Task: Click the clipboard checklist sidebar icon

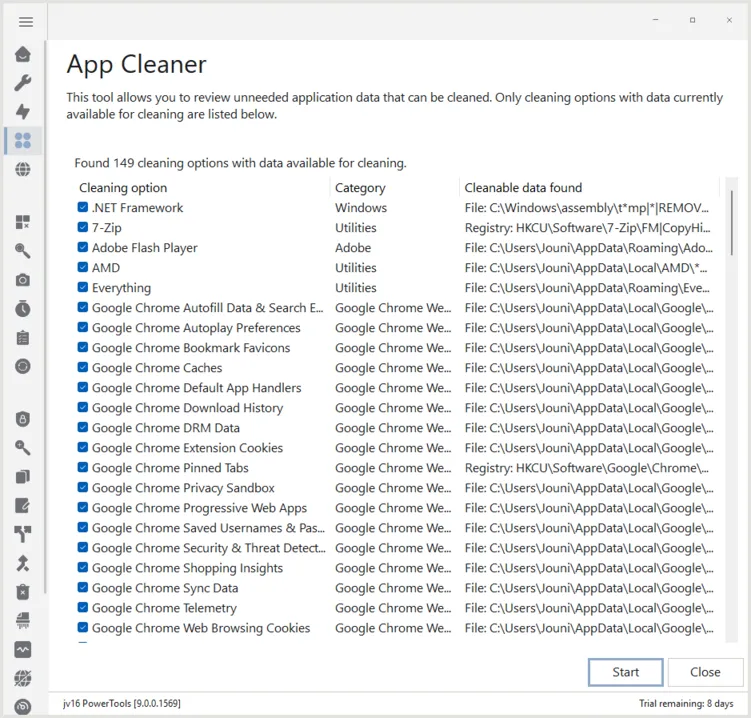Action: 23,338
